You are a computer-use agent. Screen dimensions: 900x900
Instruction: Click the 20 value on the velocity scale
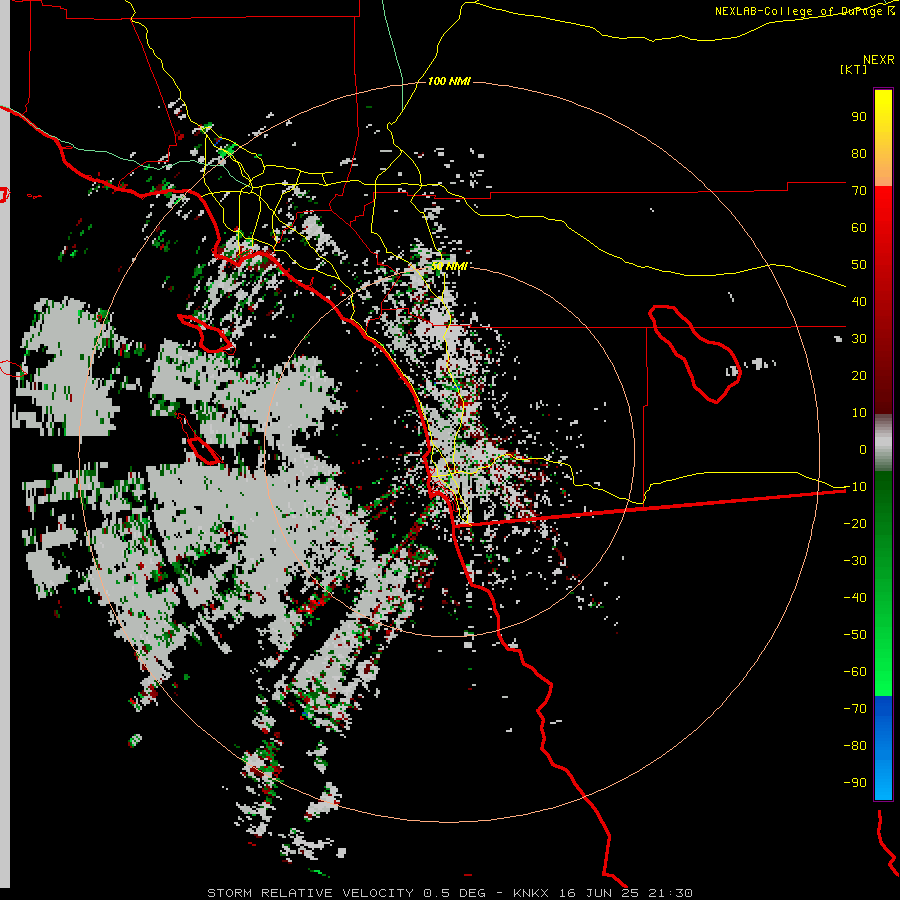click(859, 375)
